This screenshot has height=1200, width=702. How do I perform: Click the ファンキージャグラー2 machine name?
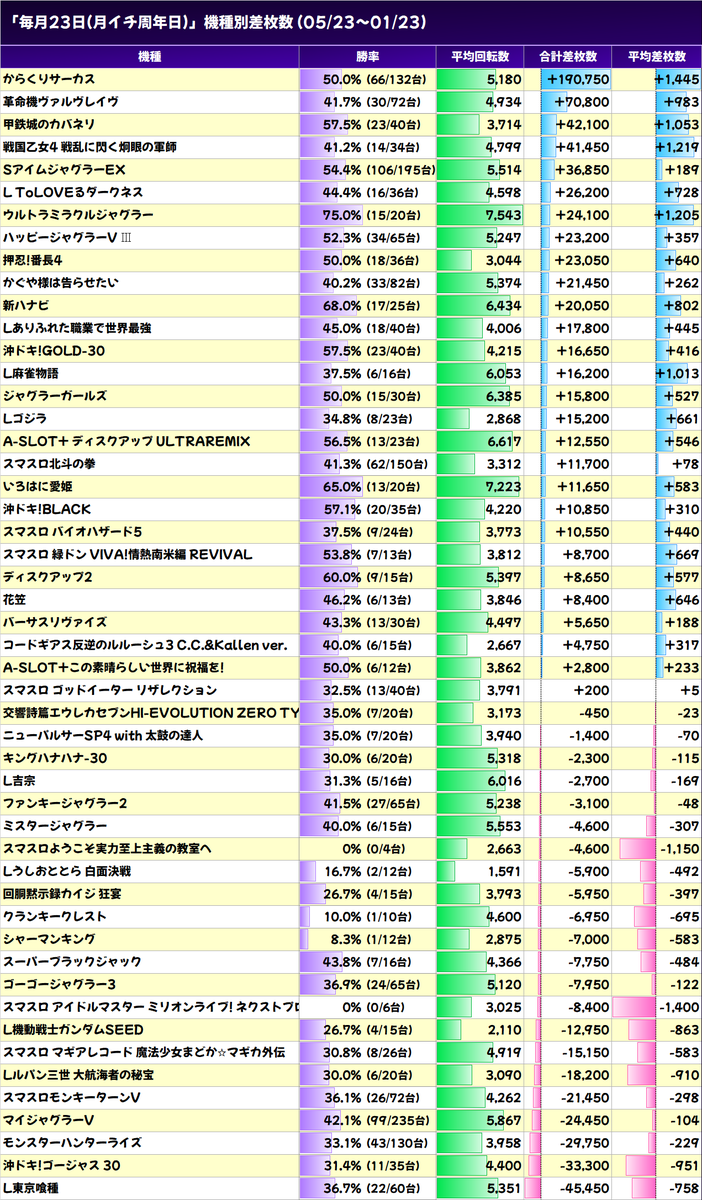point(65,804)
